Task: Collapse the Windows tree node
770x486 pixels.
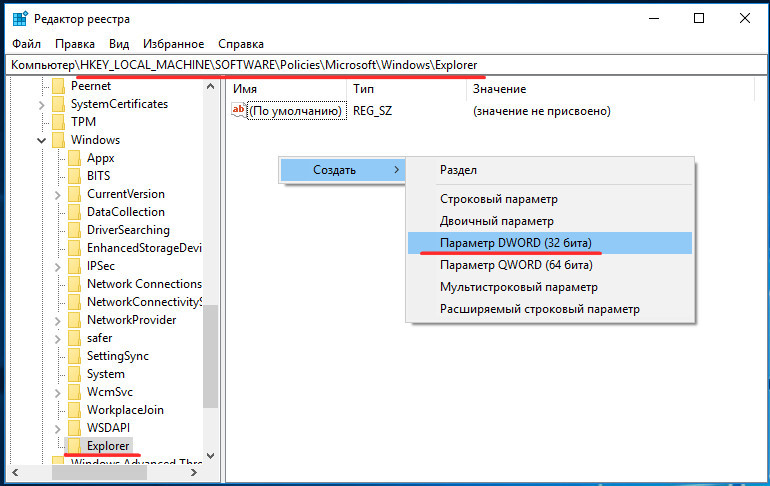Action: [x=42, y=140]
